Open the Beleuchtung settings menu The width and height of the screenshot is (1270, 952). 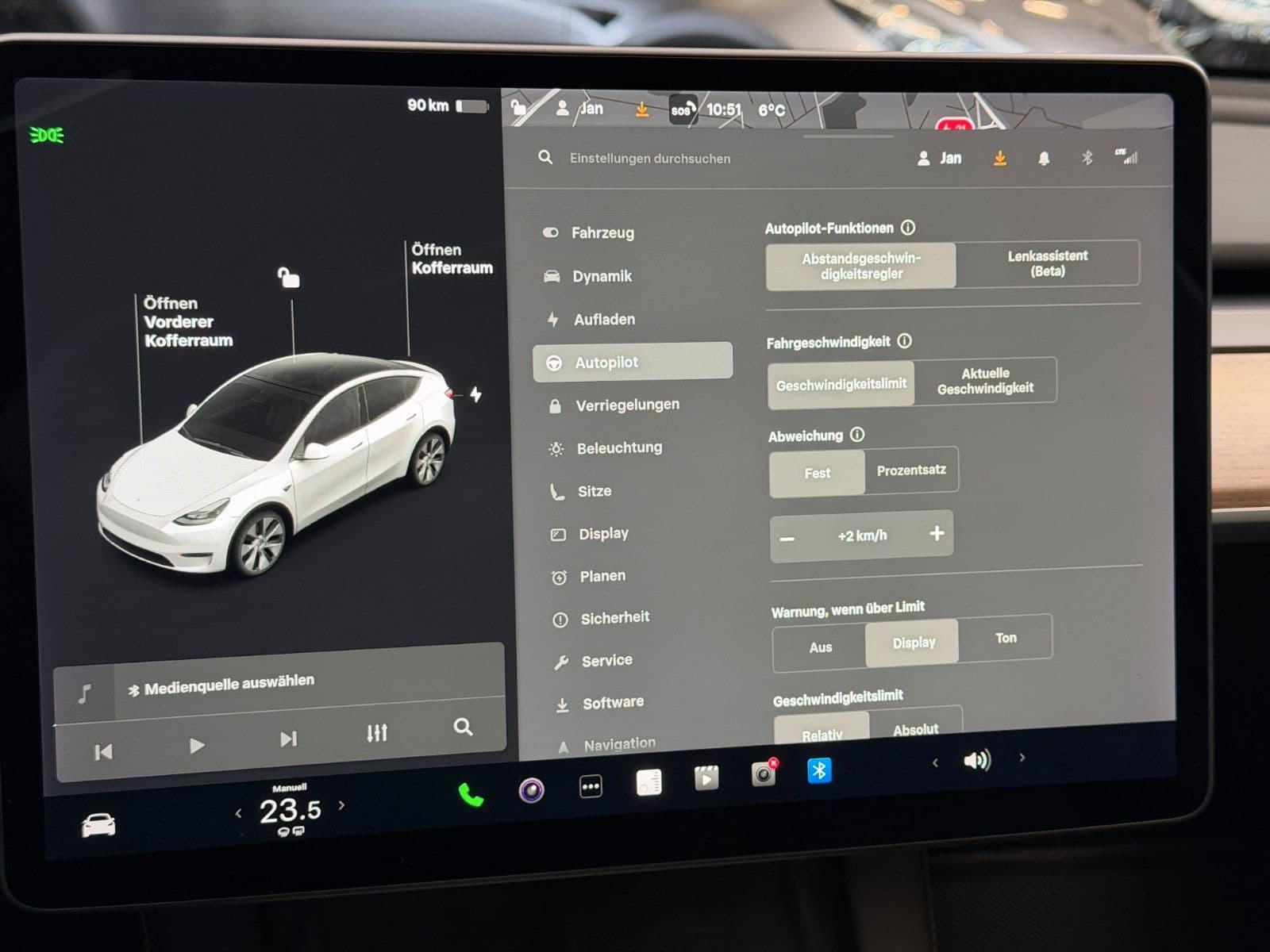[618, 448]
